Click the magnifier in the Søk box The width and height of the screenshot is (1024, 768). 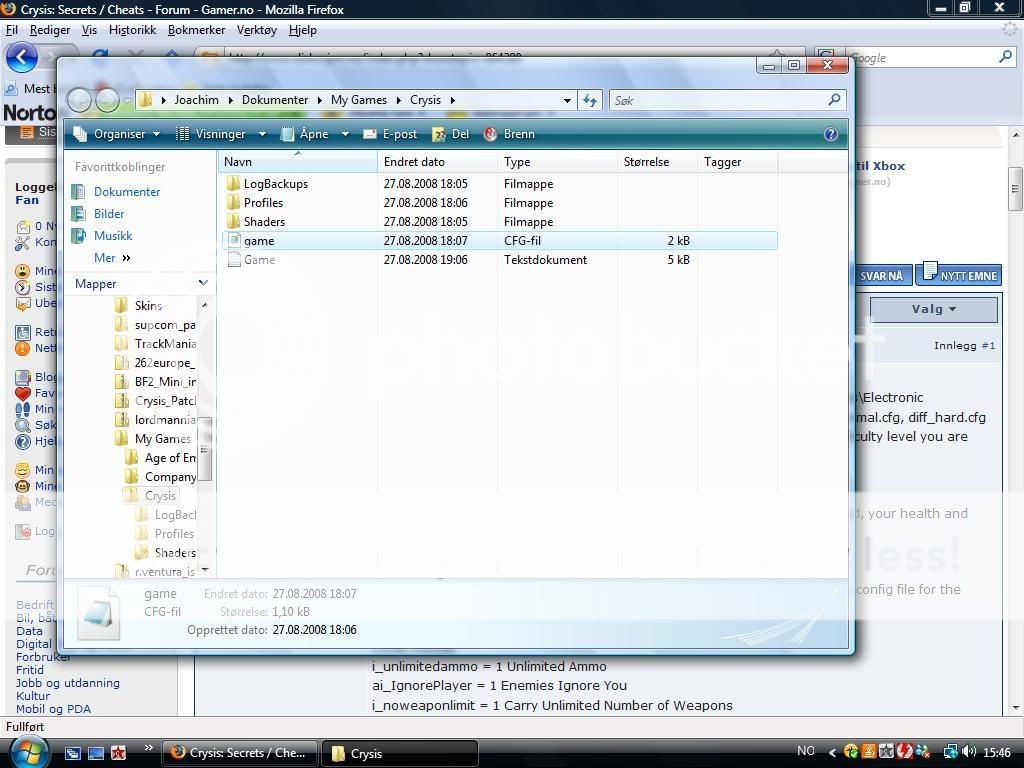coord(834,100)
